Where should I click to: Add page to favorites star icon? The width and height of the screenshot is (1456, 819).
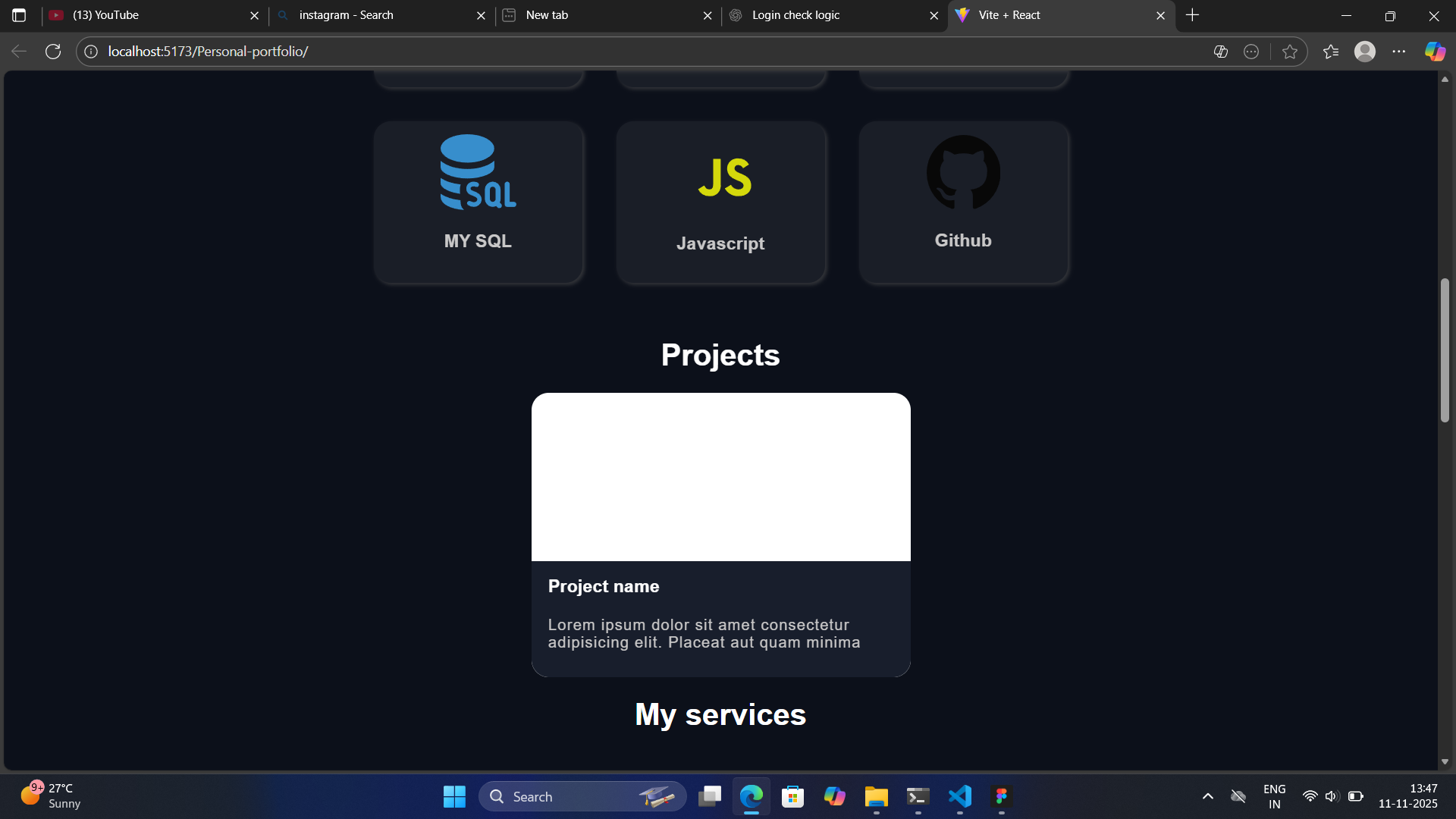[1290, 52]
